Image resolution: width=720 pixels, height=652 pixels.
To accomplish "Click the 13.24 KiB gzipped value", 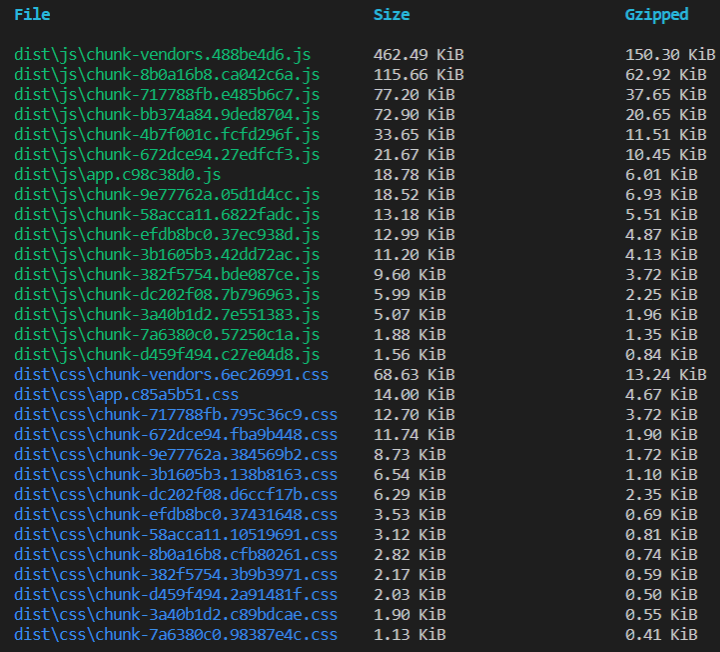I will tap(666, 374).
